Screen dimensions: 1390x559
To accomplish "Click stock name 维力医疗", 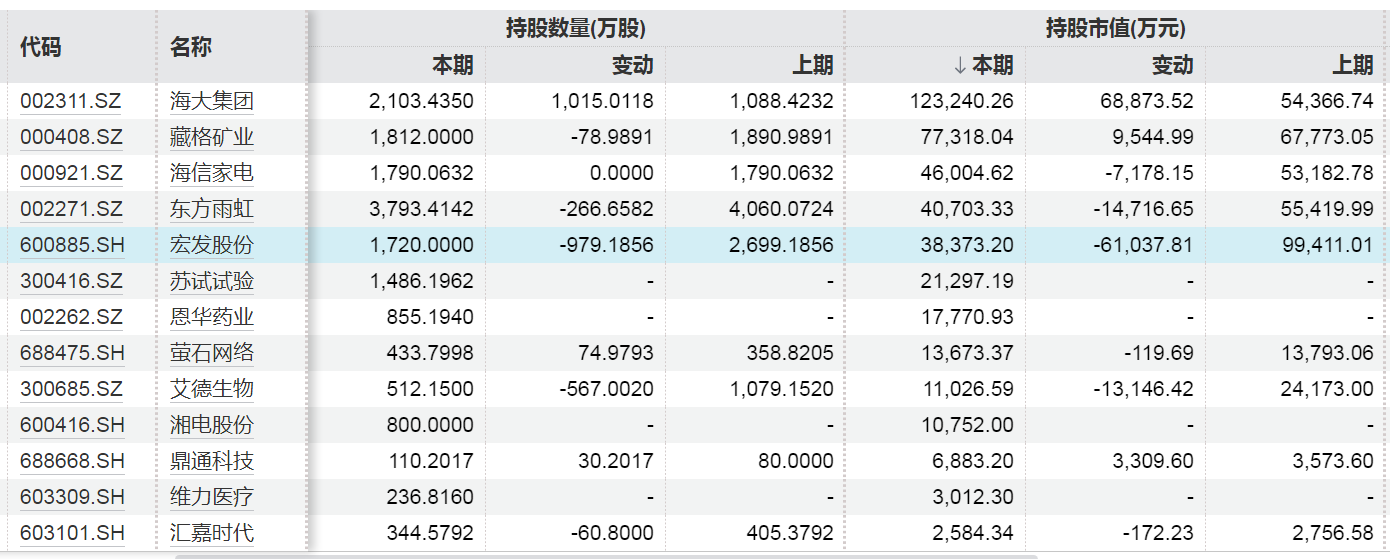I will point(212,497).
